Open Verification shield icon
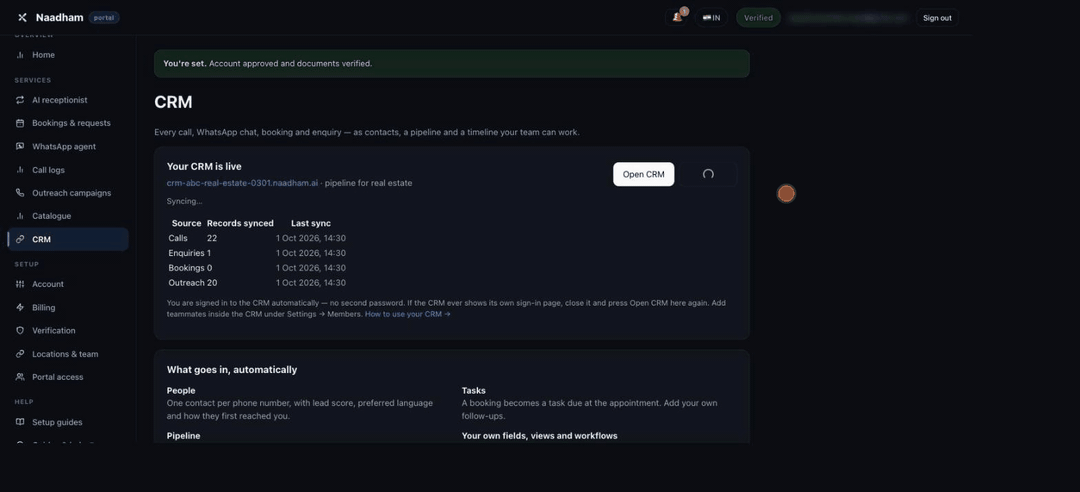Image resolution: width=1080 pixels, height=492 pixels. coord(20,331)
